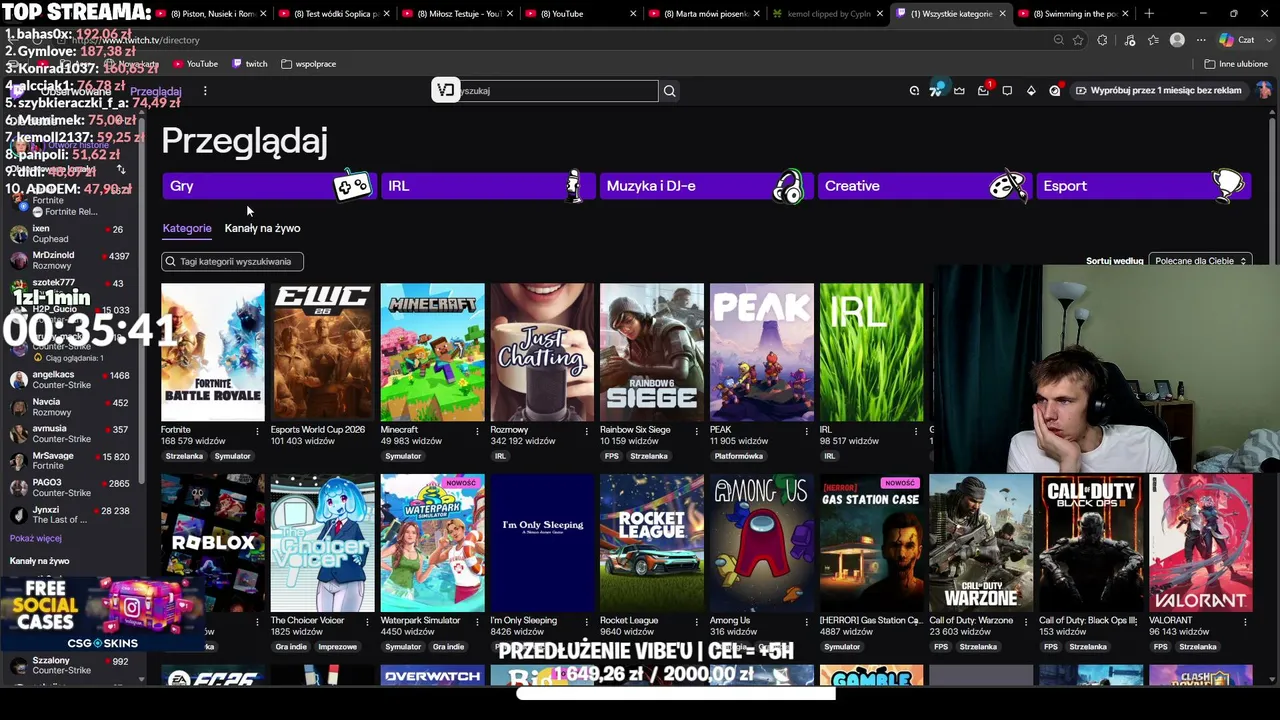Open the Esport category banner

click(1143, 186)
